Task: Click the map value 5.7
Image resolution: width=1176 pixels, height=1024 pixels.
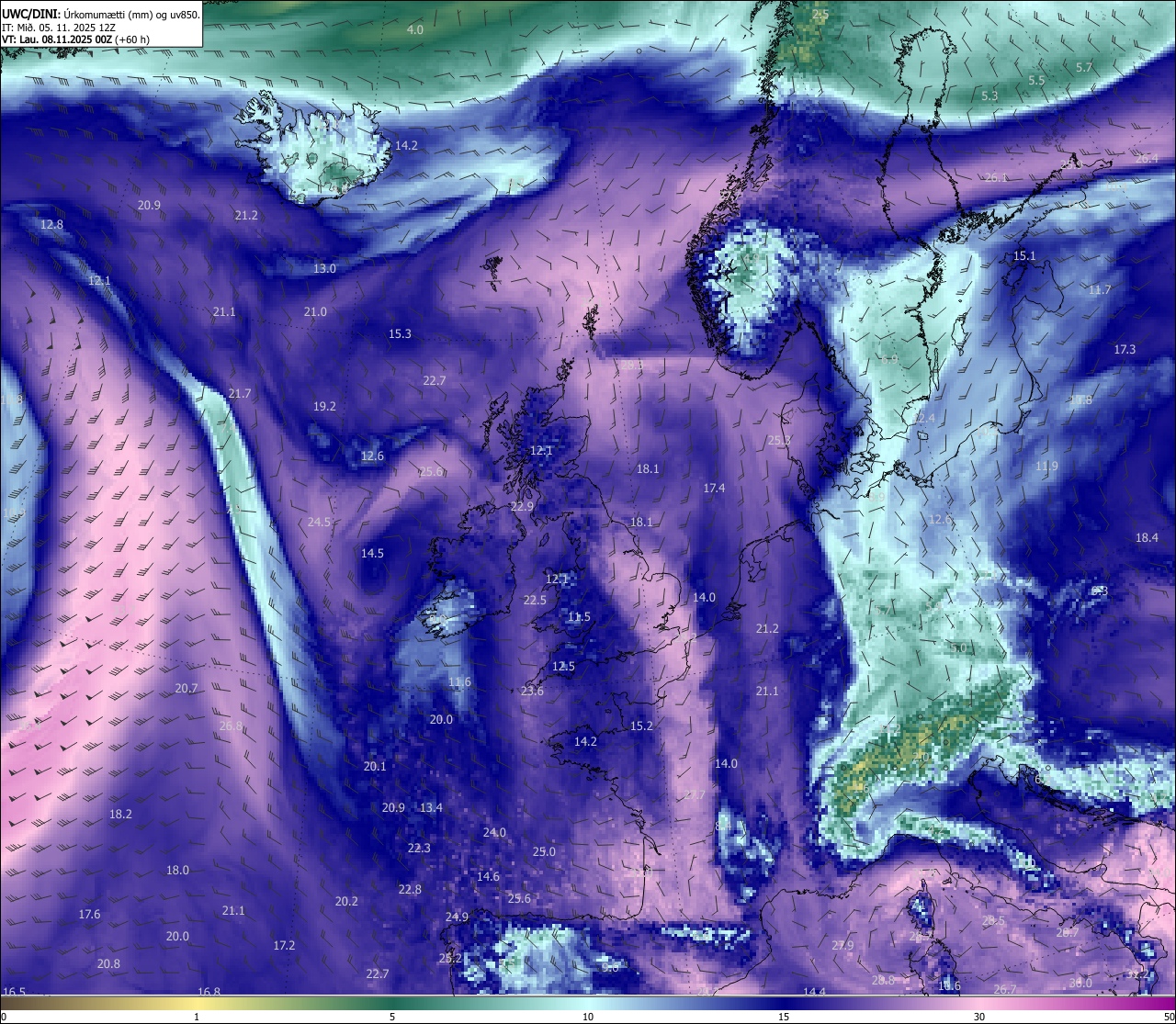Action: [x=1084, y=68]
